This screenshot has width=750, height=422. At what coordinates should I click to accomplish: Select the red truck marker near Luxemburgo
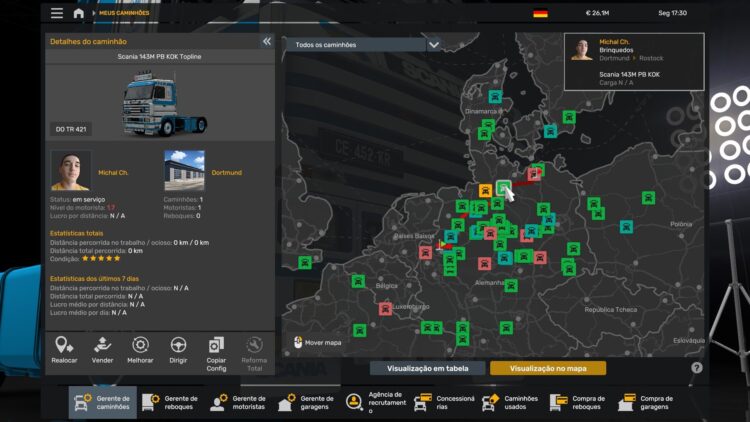coord(385,309)
